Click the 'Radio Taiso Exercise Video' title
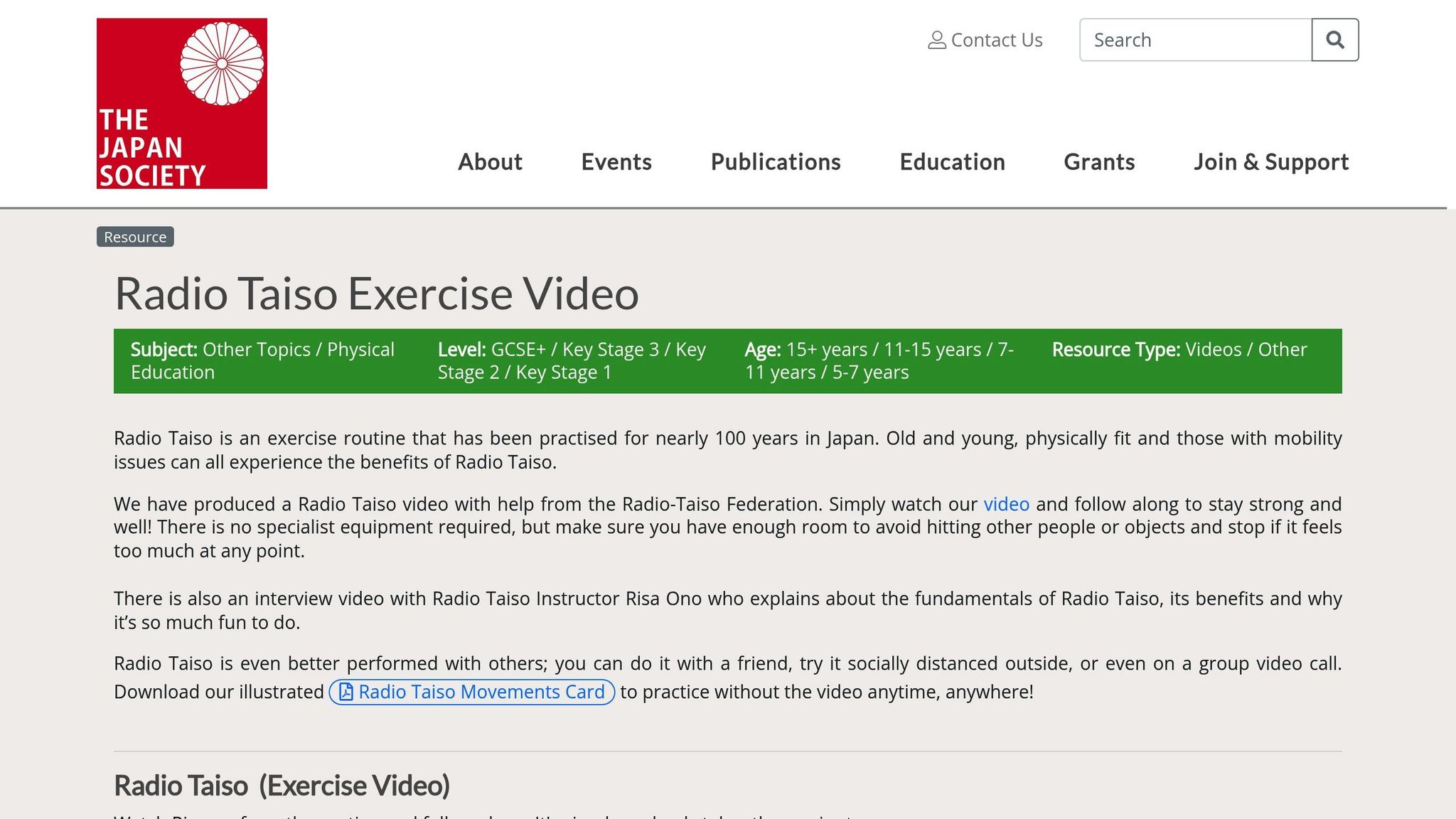Viewport: 1456px width, 819px height. click(x=377, y=294)
